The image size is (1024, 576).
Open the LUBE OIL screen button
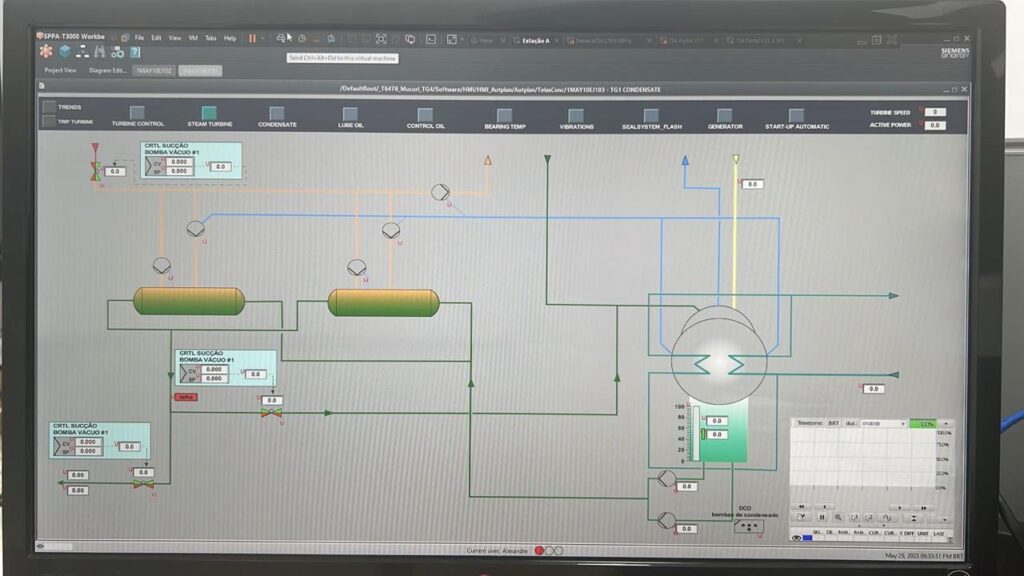(x=350, y=114)
